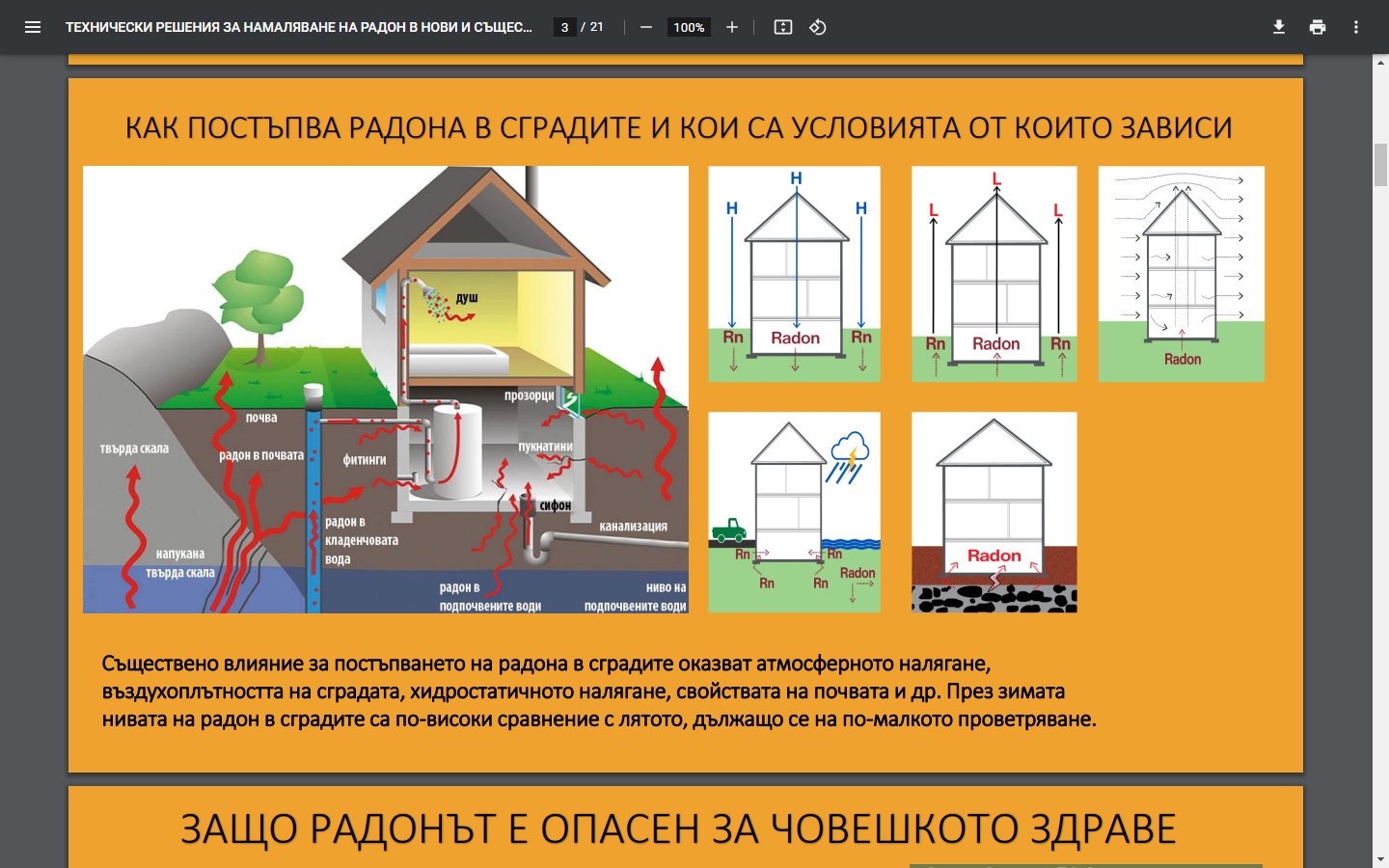Download the PDF file
Viewport: 1389px width, 868px height.
(x=1279, y=27)
